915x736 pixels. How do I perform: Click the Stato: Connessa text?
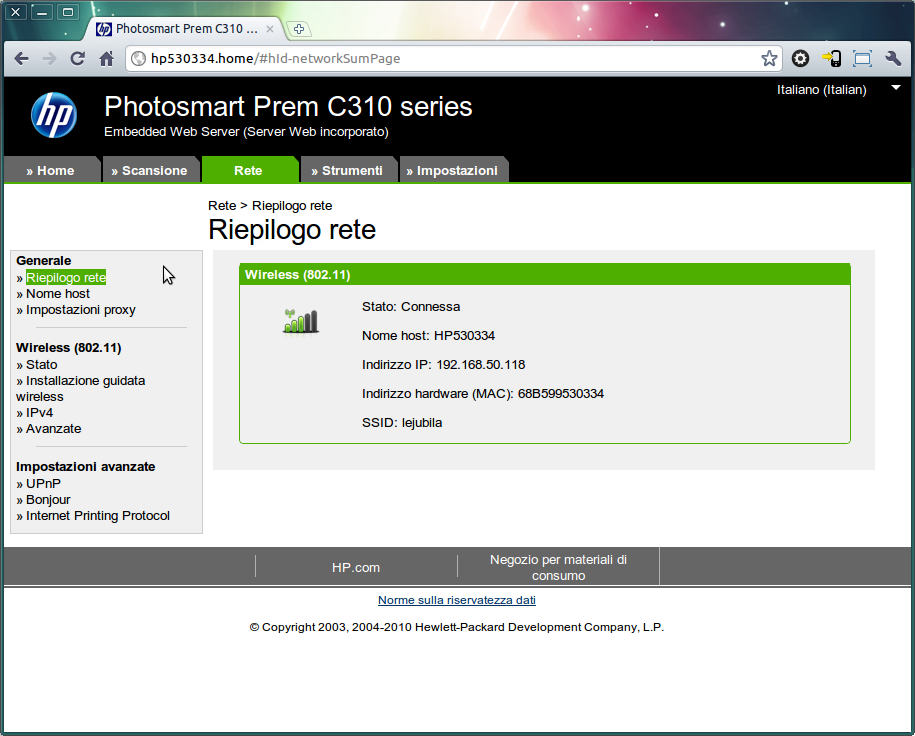coord(411,307)
